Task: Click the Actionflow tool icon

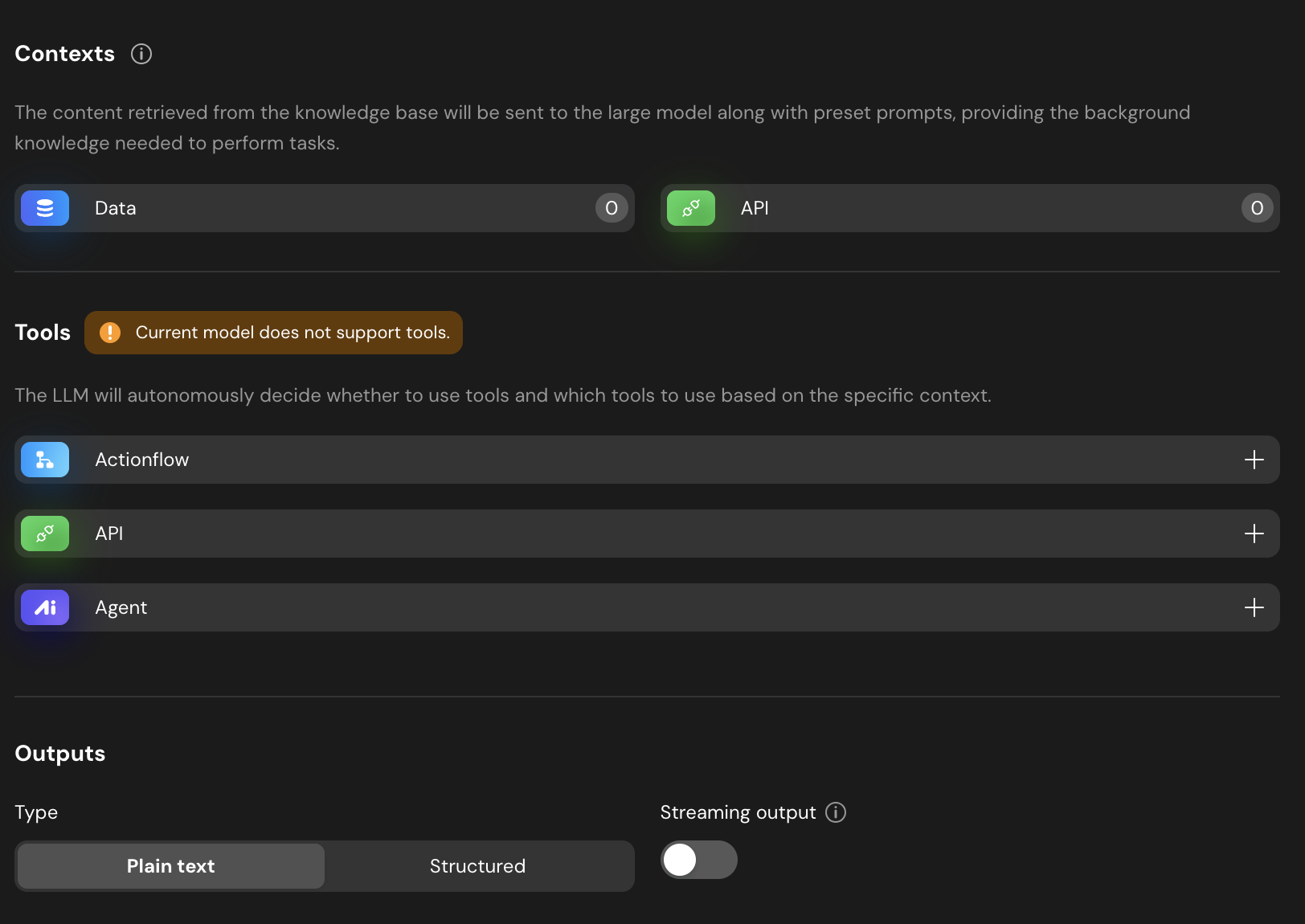Action: [45, 460]
